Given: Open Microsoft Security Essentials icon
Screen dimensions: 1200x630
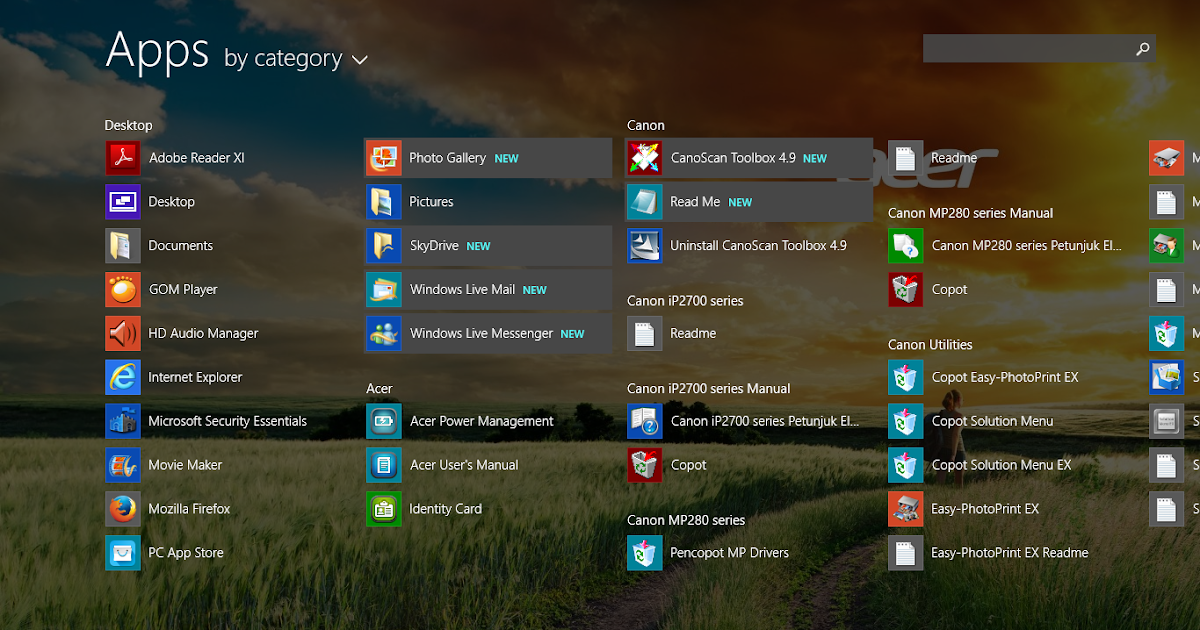Looking at the screenshot, I should (123, 422).
